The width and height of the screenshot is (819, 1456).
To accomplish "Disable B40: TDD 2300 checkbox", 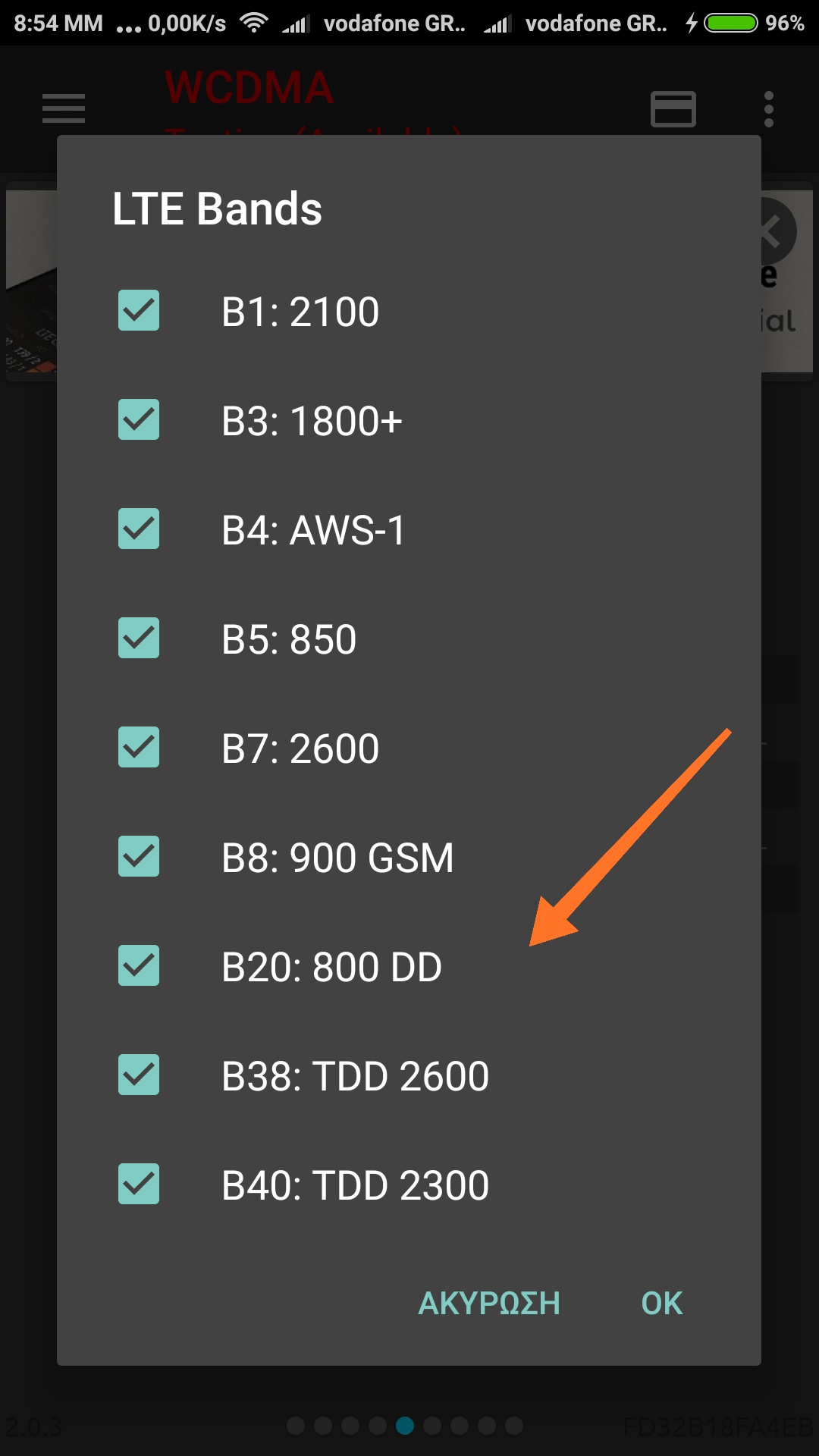I will (139, 1185).
